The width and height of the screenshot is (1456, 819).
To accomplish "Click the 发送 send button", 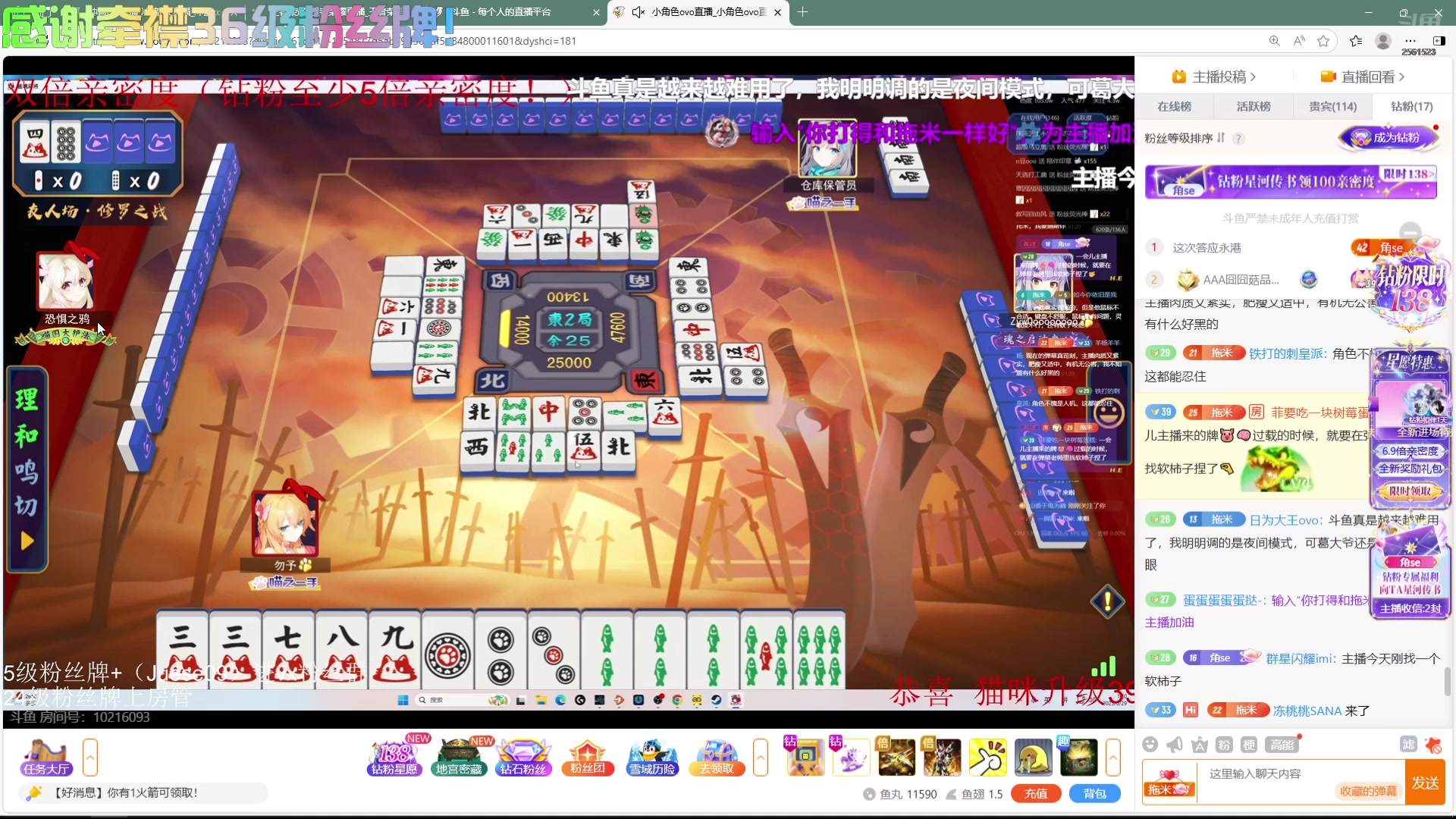I will (x=1425, y=783).
